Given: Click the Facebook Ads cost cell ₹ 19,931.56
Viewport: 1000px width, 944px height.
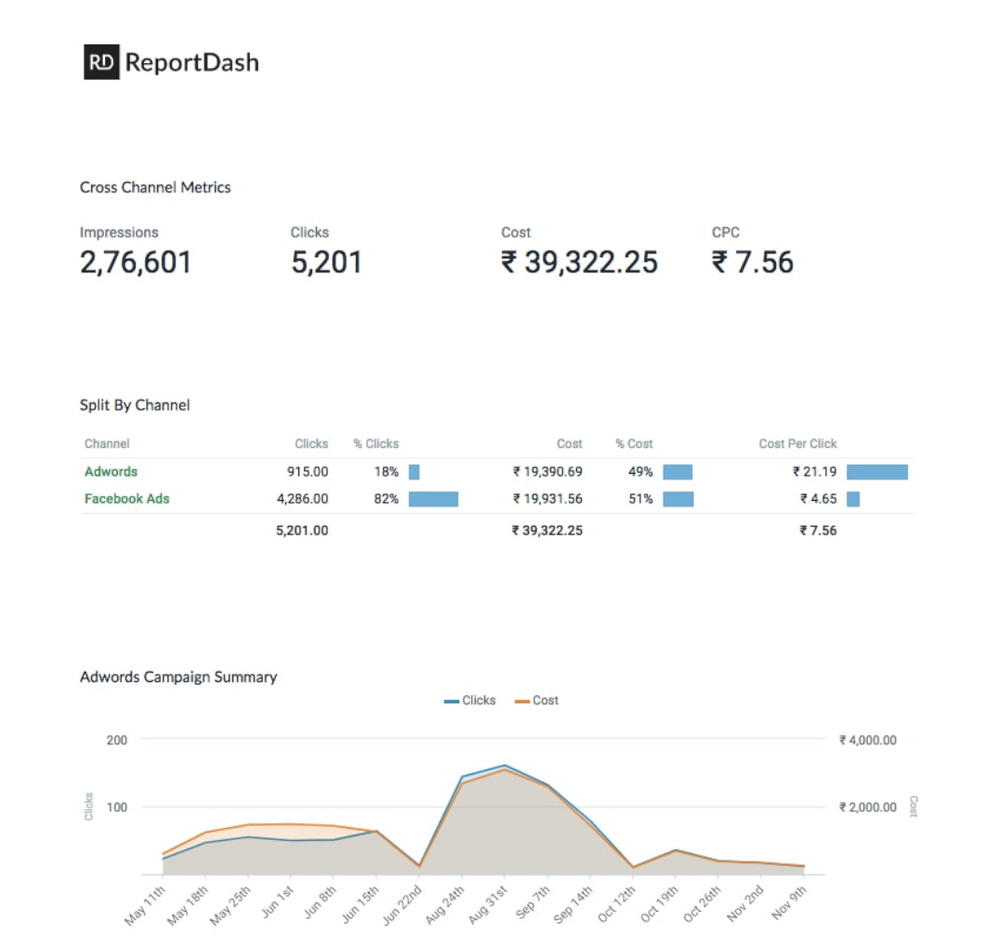Looking at the screenshot, I should coord(548,499).
